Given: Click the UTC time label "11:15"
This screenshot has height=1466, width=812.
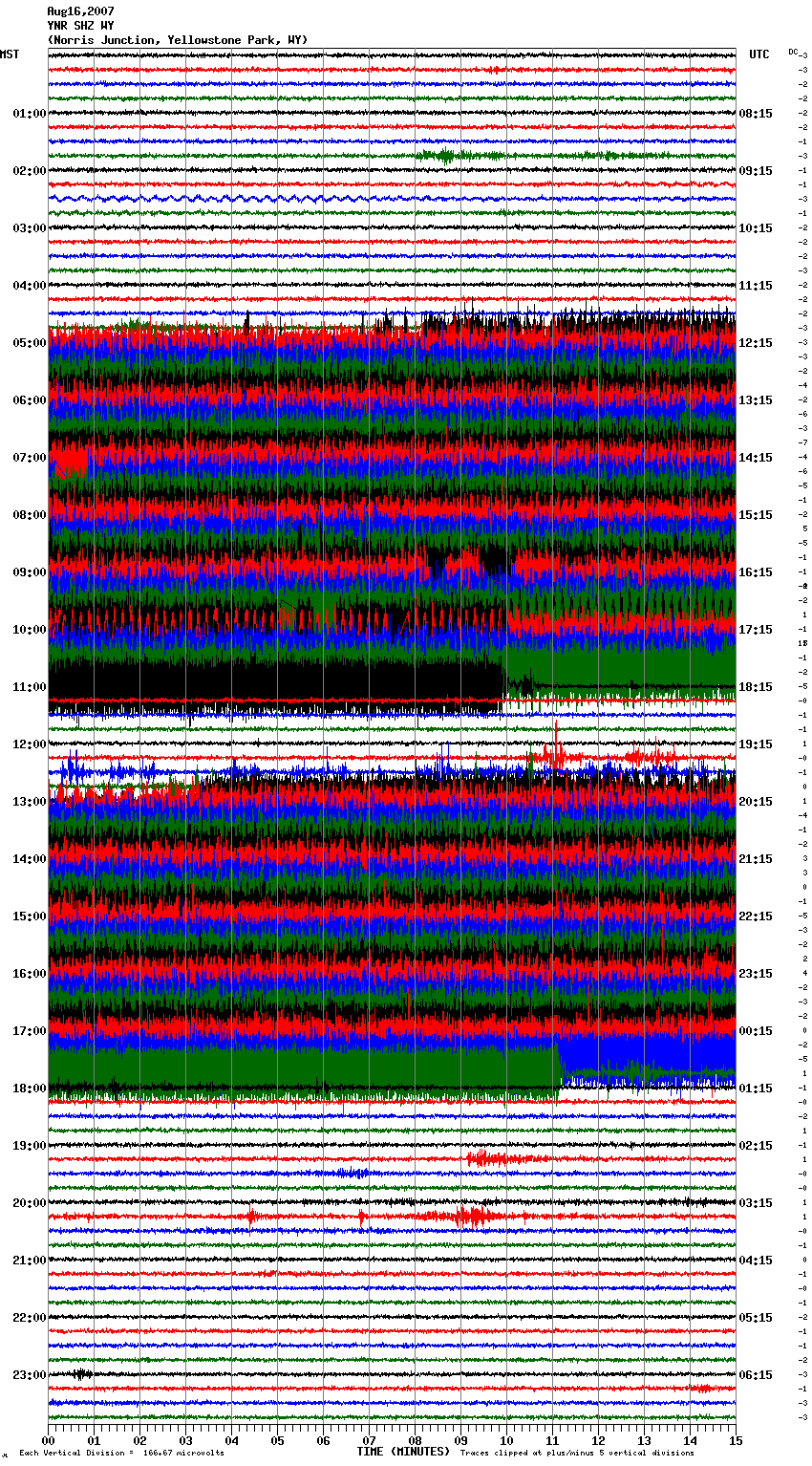Looking at the screenshot, I should [756, 286].
